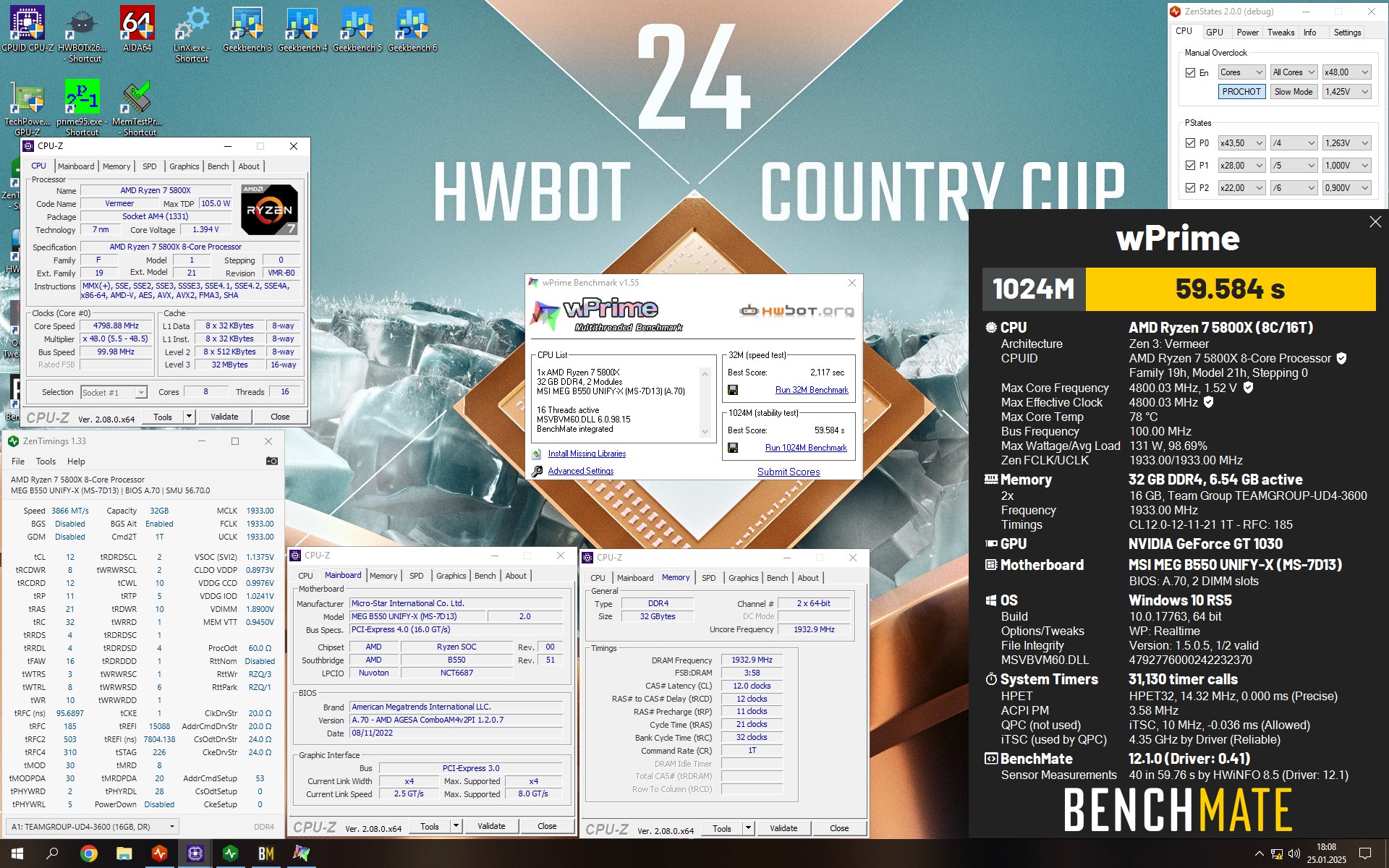Open the Cores dropdown in ZenStates

click(x=1241, y=72)
